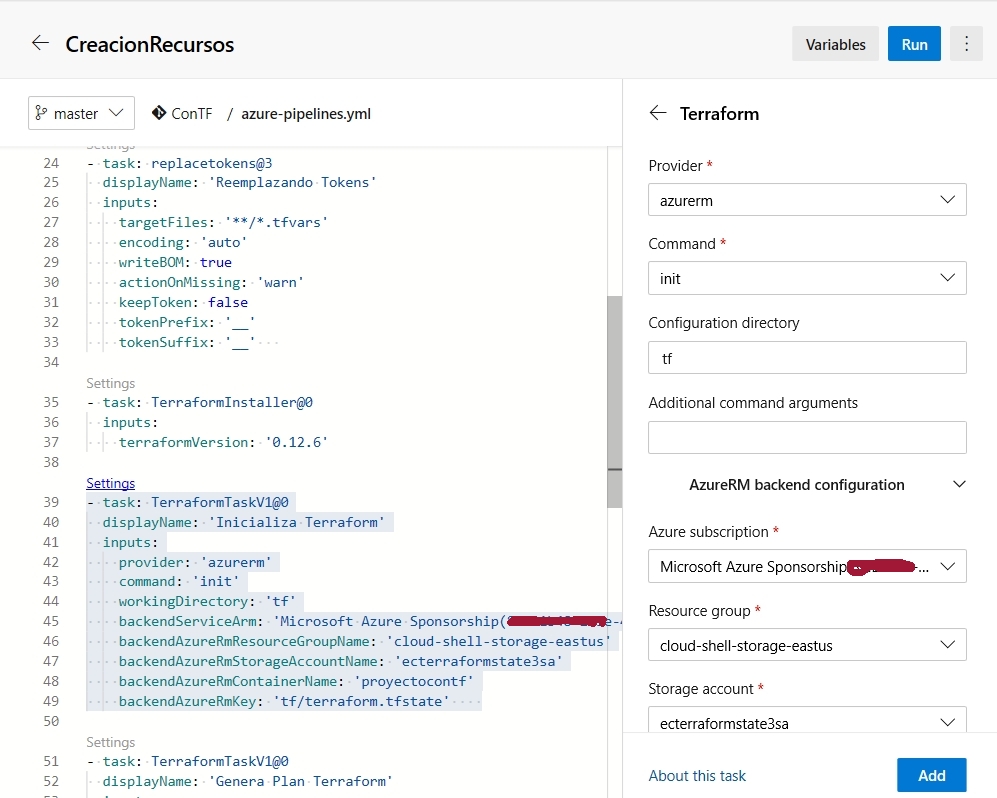
Task: Go back using the arrow beside CreacionRecursos
Action: tap(40, 43)
